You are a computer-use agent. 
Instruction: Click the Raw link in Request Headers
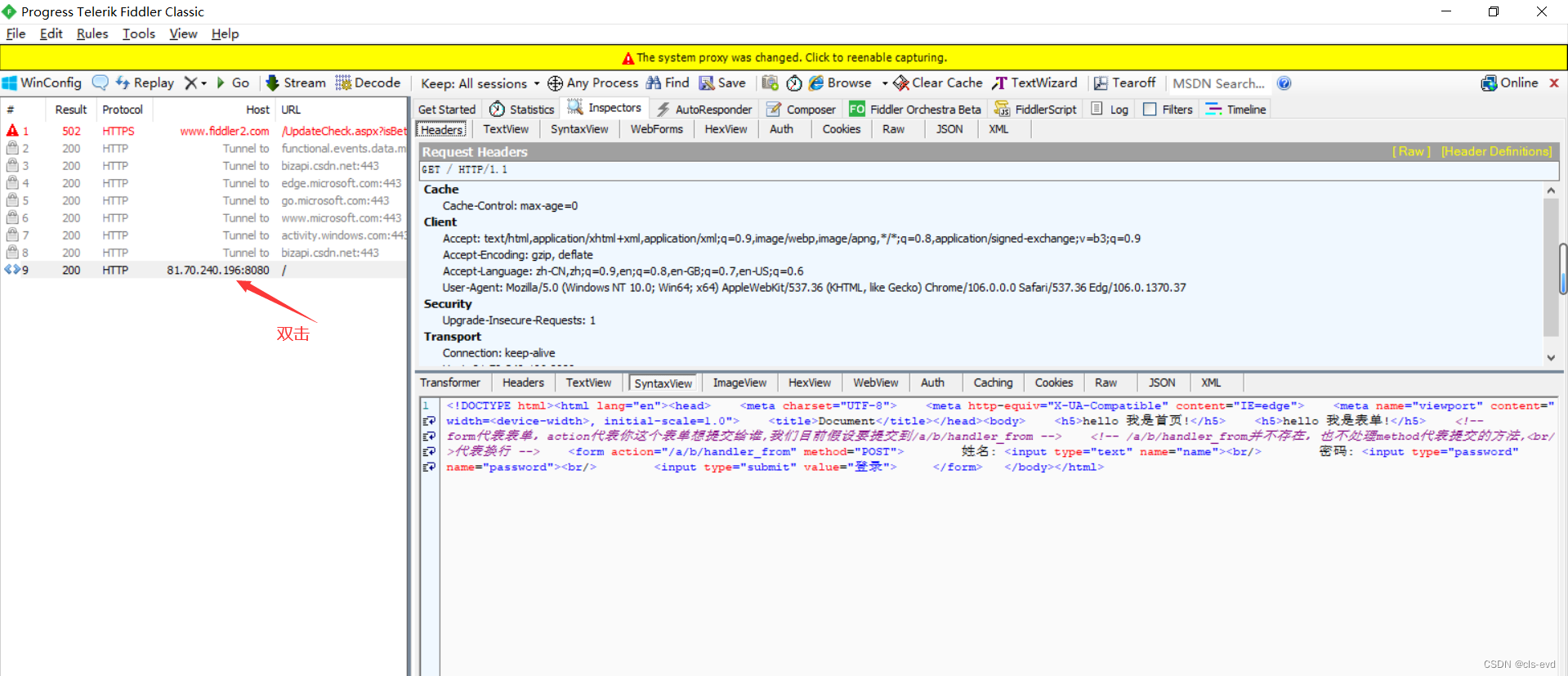(x=1411, y=152)
